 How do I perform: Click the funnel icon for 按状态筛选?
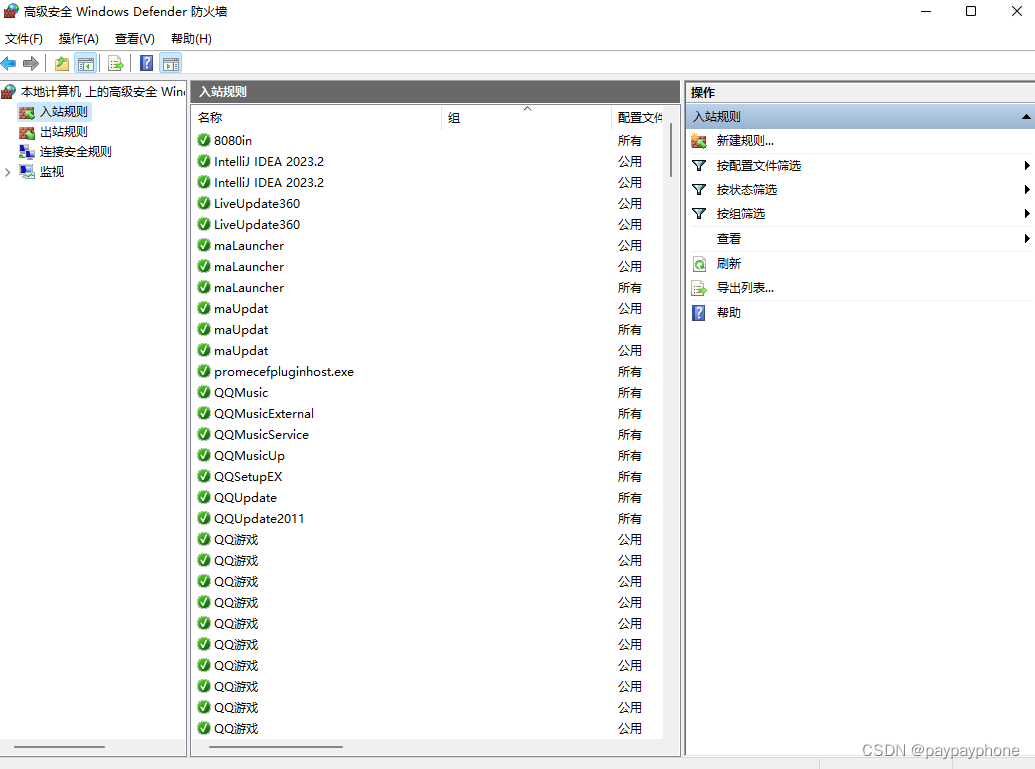[699, 190]
